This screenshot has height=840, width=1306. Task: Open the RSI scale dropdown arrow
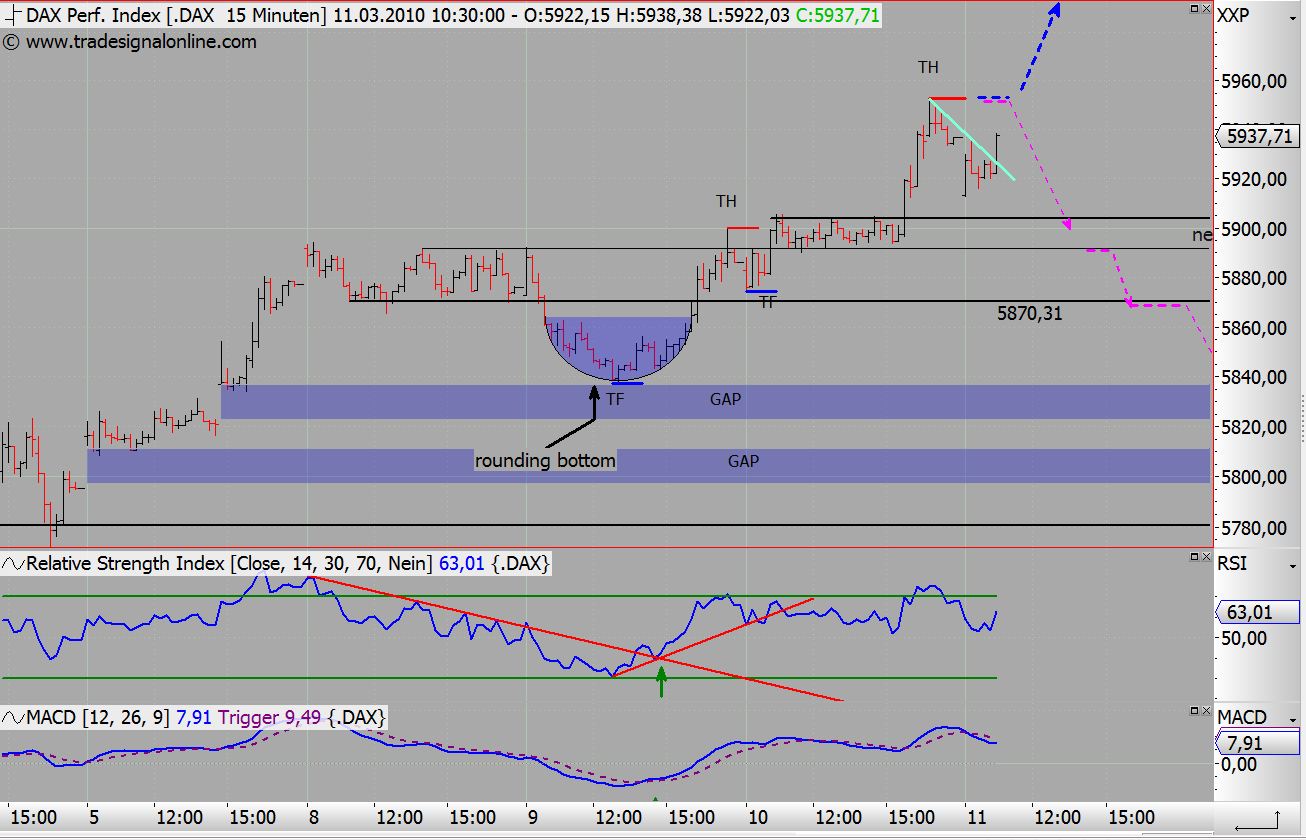pyautogui.click(x=1293, y=567)
